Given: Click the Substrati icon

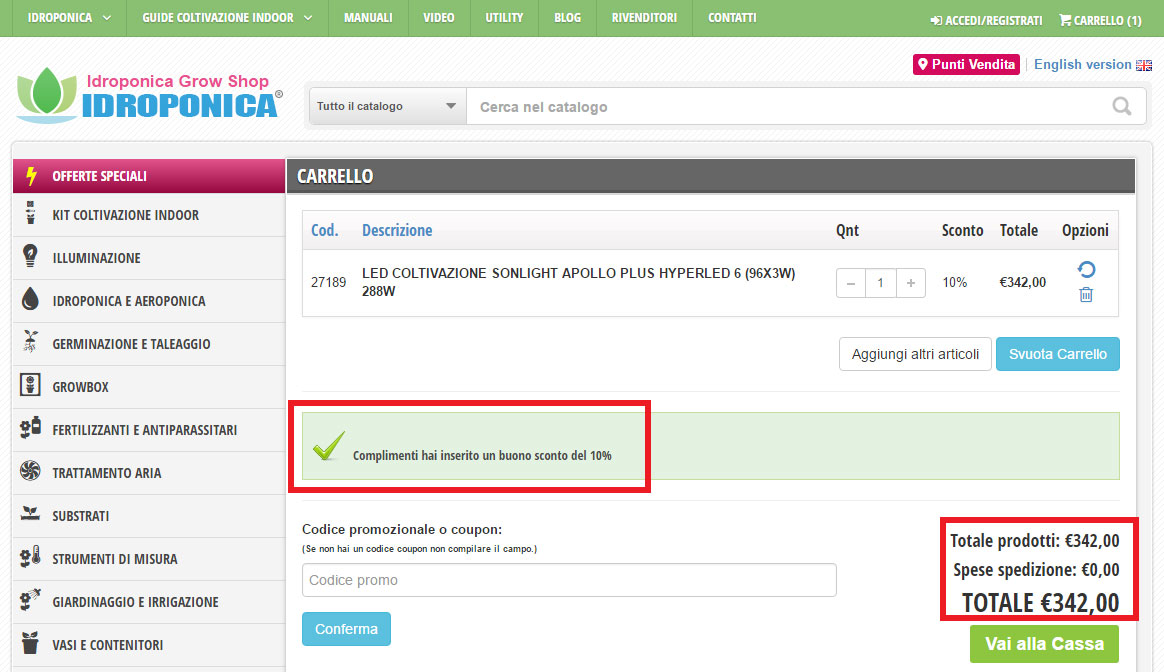Looking at the screenshot, I should pos(30,514).
